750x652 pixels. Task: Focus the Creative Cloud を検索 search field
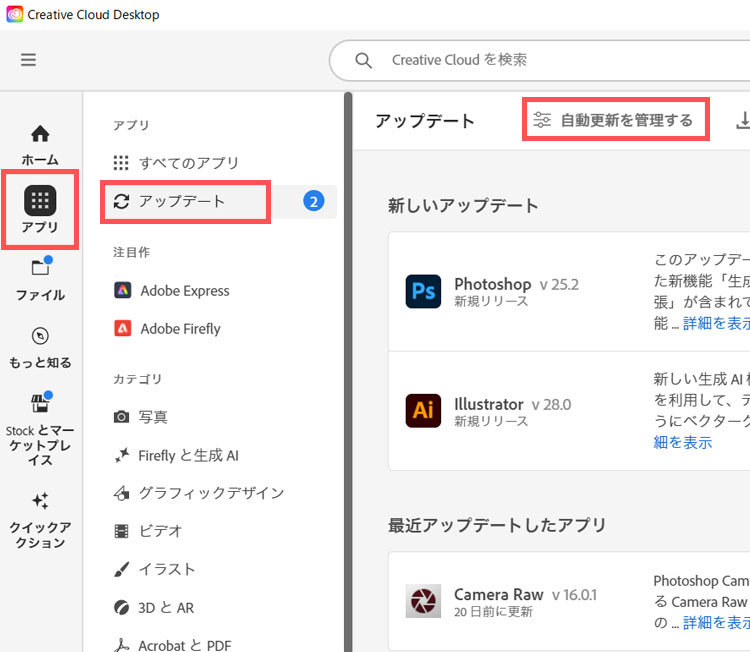coord(540,61)
